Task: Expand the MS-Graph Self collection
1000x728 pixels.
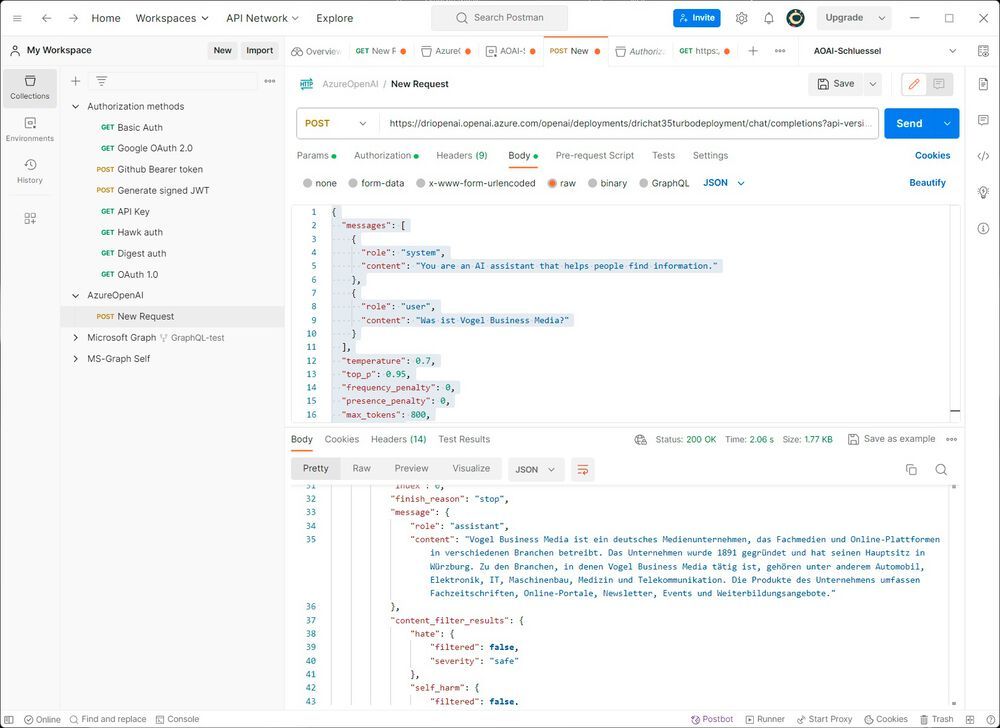Action: (75, 359)
